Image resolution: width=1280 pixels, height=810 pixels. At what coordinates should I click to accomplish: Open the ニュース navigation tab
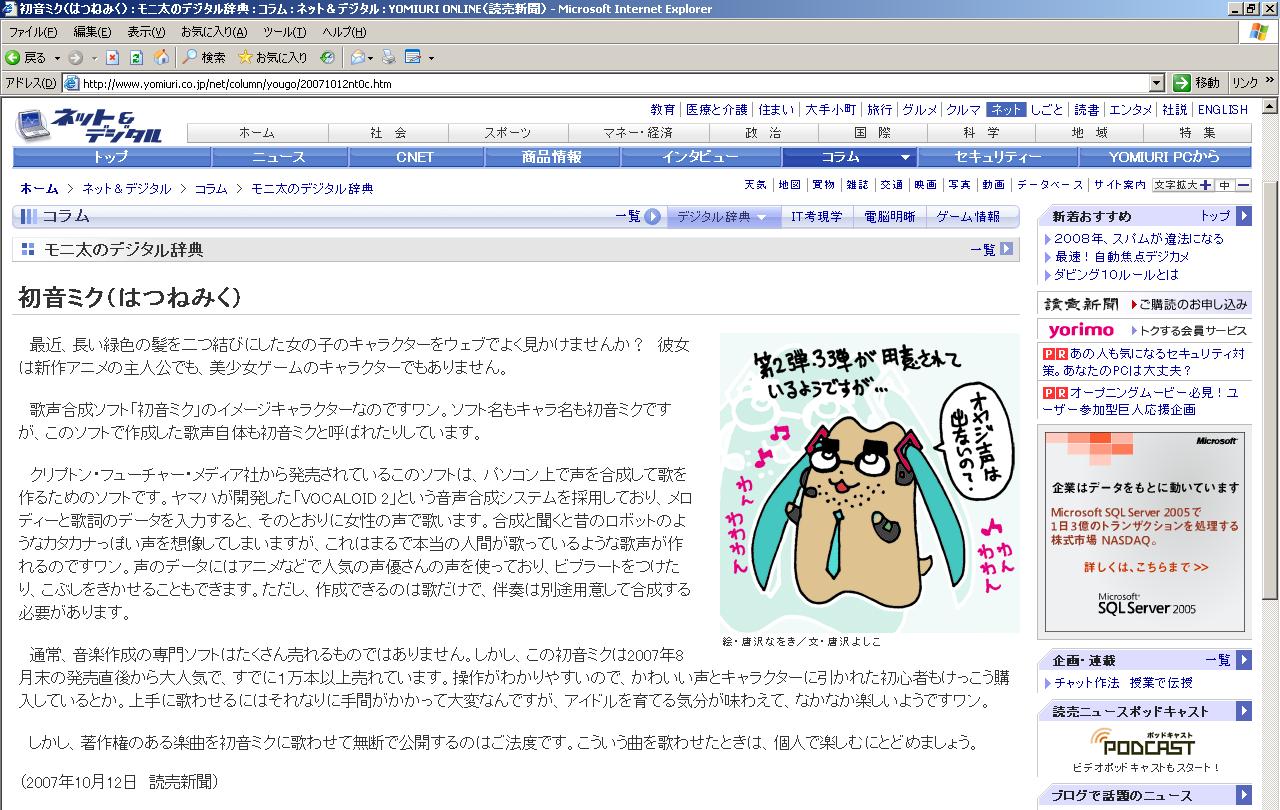coord(279,157)
